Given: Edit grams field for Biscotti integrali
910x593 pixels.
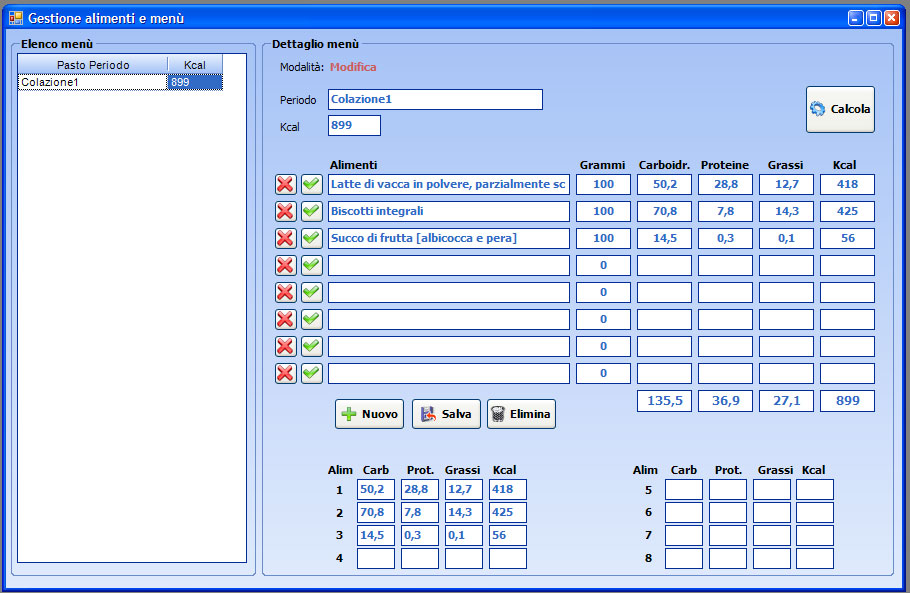Looking at the screenshot, I should point(603,211).
